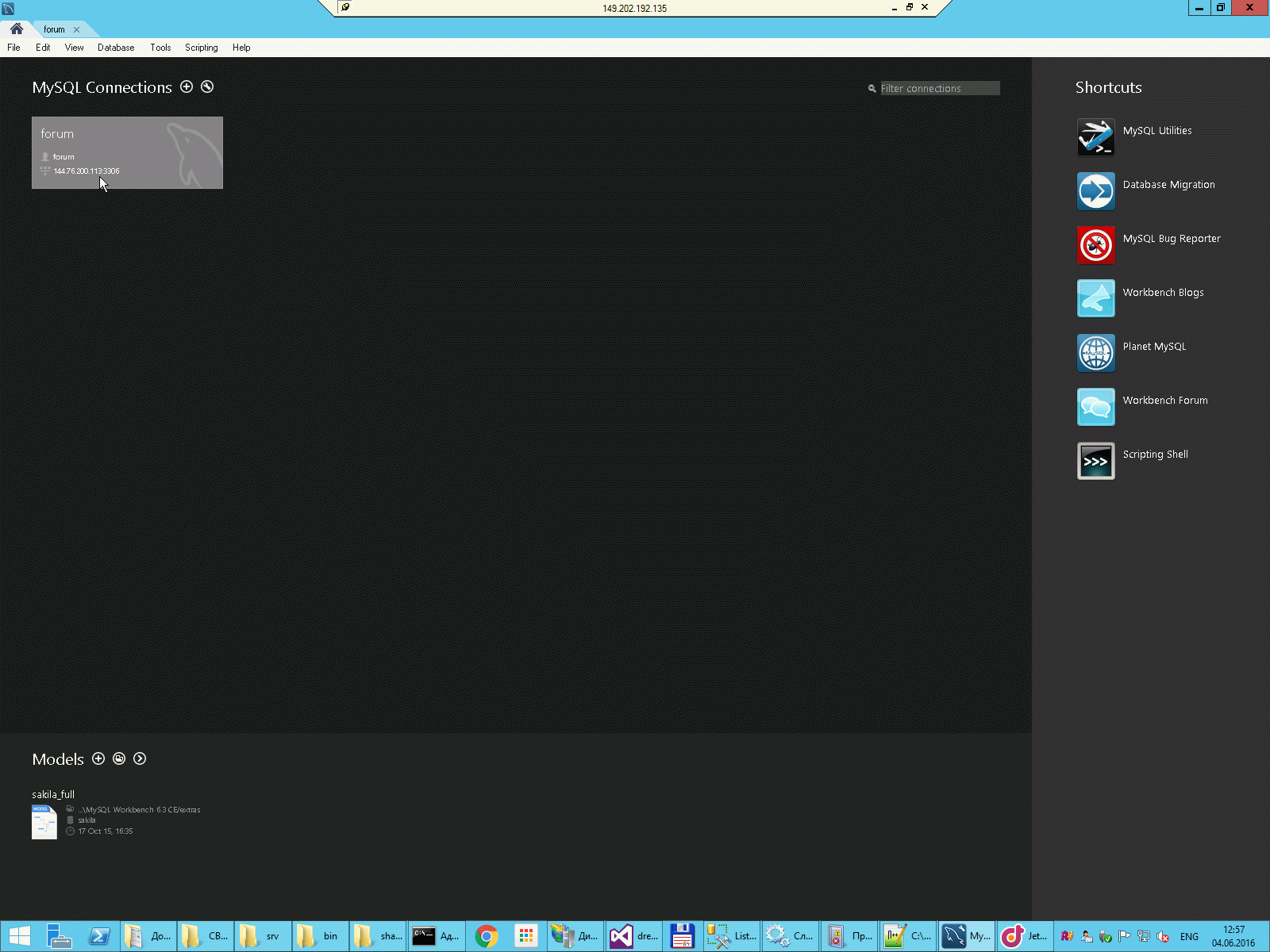Screen dimensions: 1270x952
Task: Open the forum connection tile
Action: [x=127, y=152]
